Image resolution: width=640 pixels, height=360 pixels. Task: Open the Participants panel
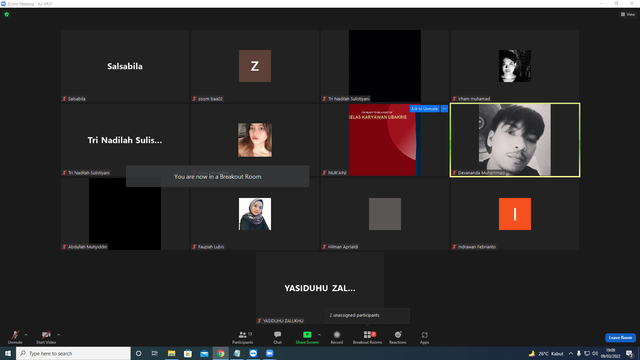[x=243, y=337]
